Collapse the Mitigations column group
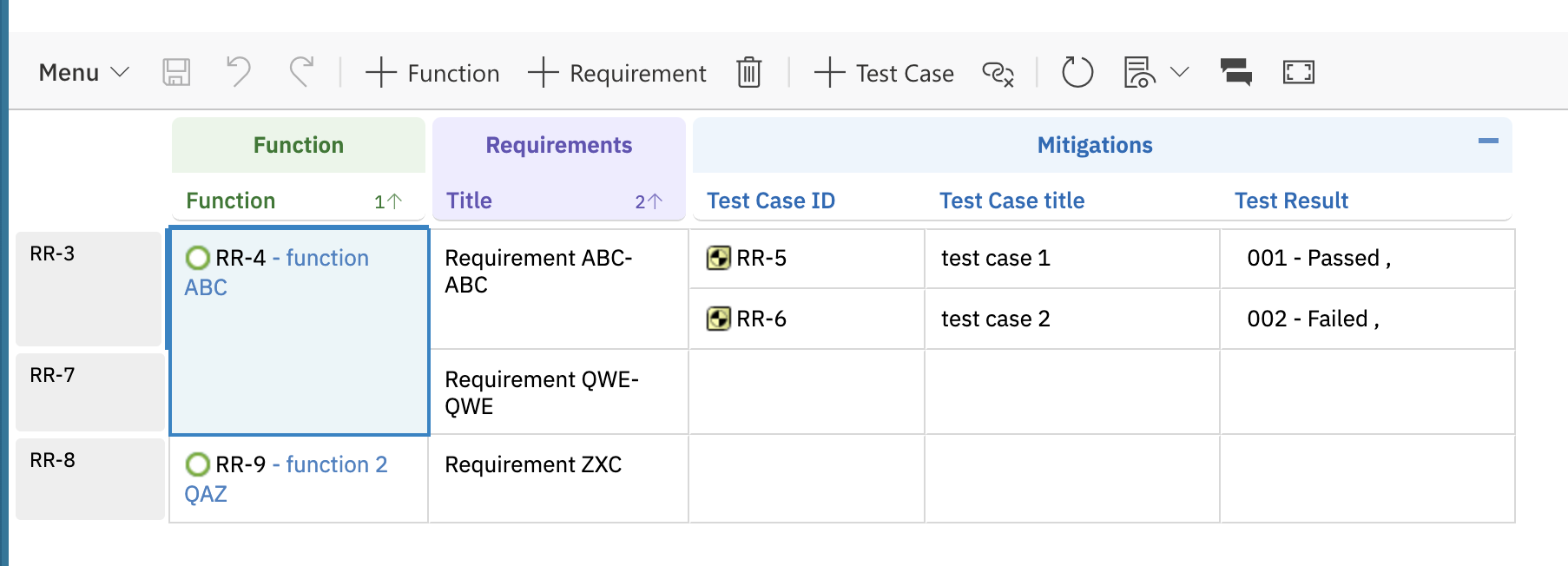 pos(1488,141)
